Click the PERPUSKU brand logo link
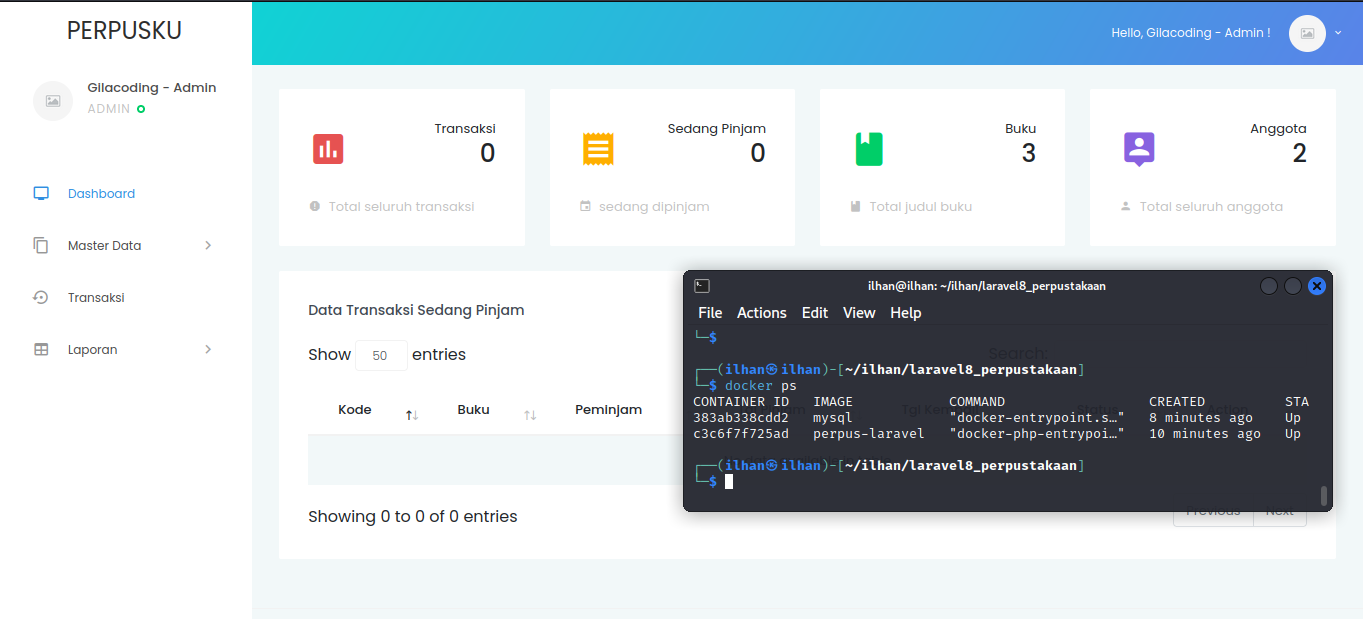Screen dimensions: 1363x619 pyautogui.click(x=125, y=31)
